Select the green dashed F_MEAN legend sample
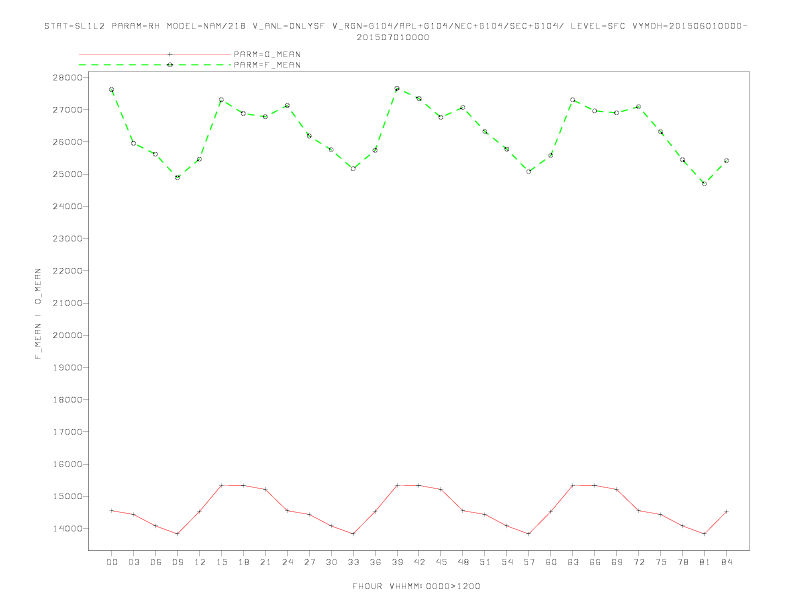 155,65
